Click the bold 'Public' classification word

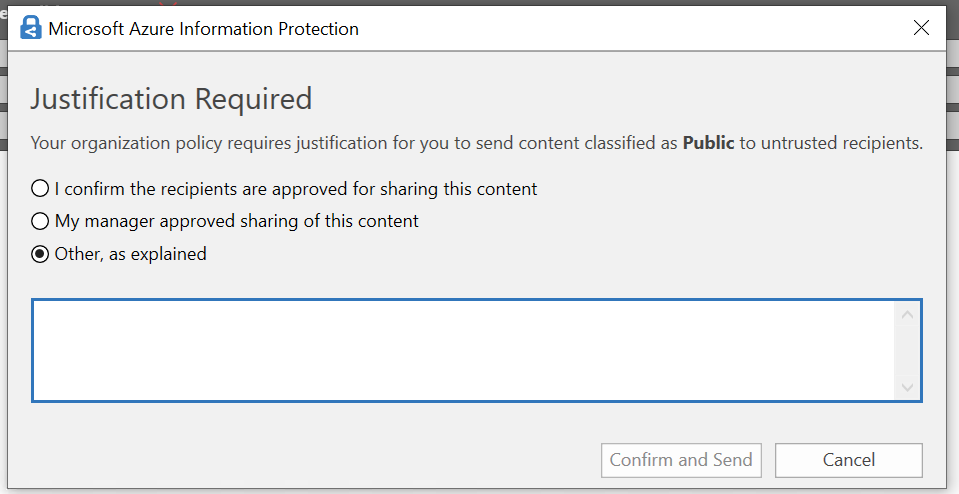[x=708, y=143]
